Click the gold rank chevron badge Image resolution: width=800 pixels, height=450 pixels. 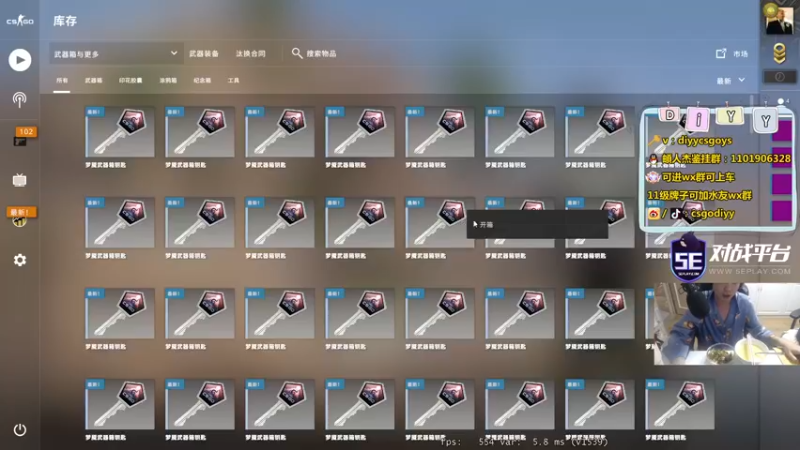coord(779,54)
